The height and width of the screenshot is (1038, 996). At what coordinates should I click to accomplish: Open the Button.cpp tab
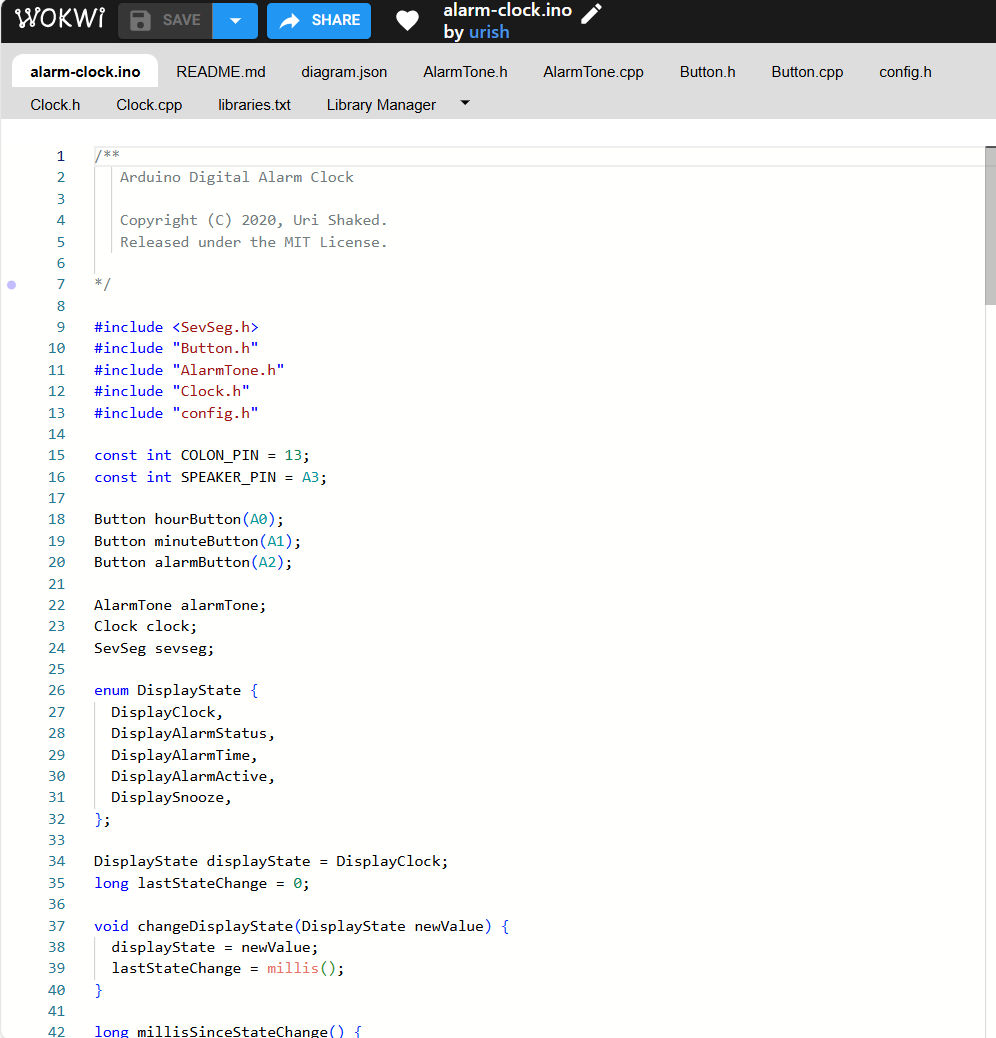point(807,71)
